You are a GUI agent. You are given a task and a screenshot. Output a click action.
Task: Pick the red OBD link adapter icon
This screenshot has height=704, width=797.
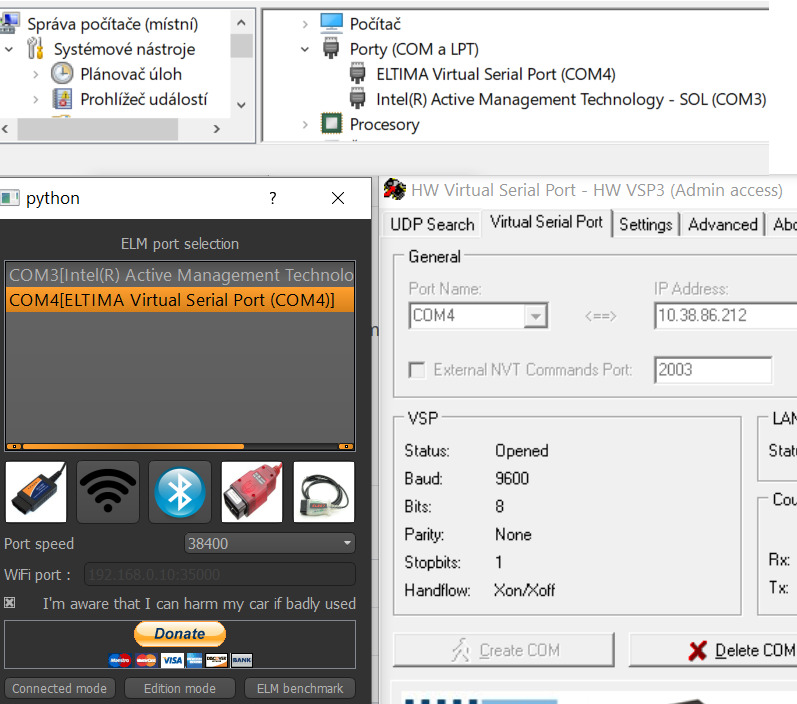pos(252,491)
